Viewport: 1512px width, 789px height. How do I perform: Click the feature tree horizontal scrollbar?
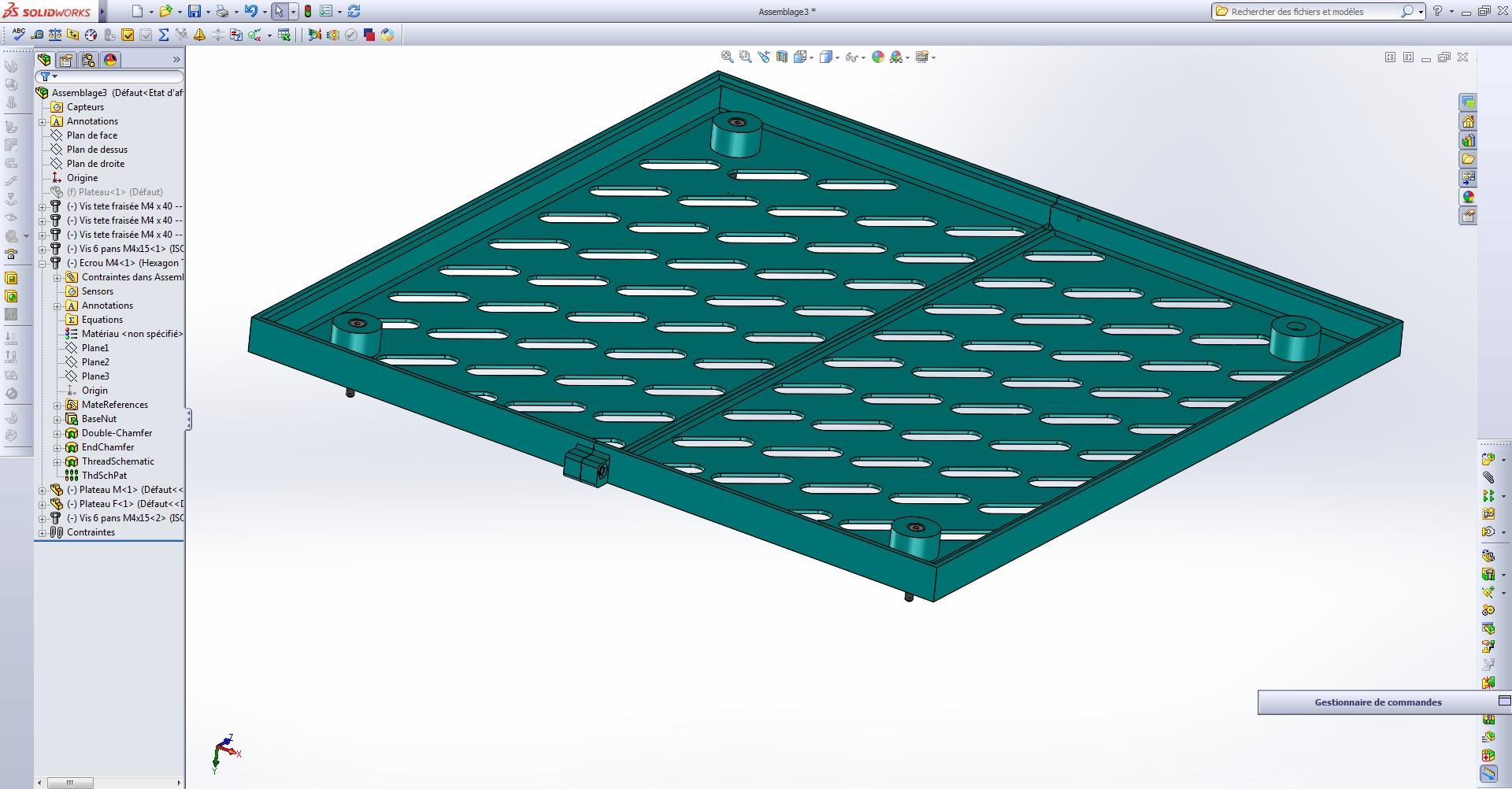click(x=109, y=783)
